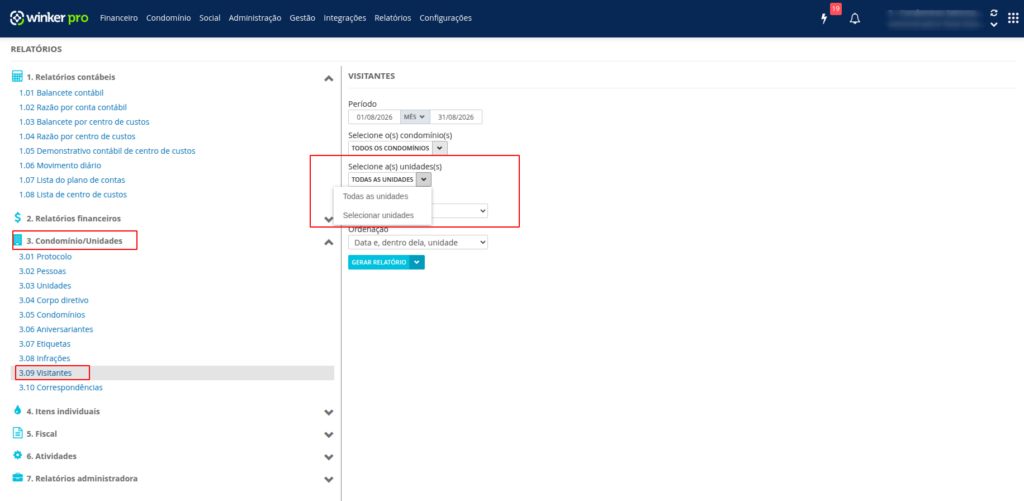Click the end date field 31/08/2026

pos(456,117)
